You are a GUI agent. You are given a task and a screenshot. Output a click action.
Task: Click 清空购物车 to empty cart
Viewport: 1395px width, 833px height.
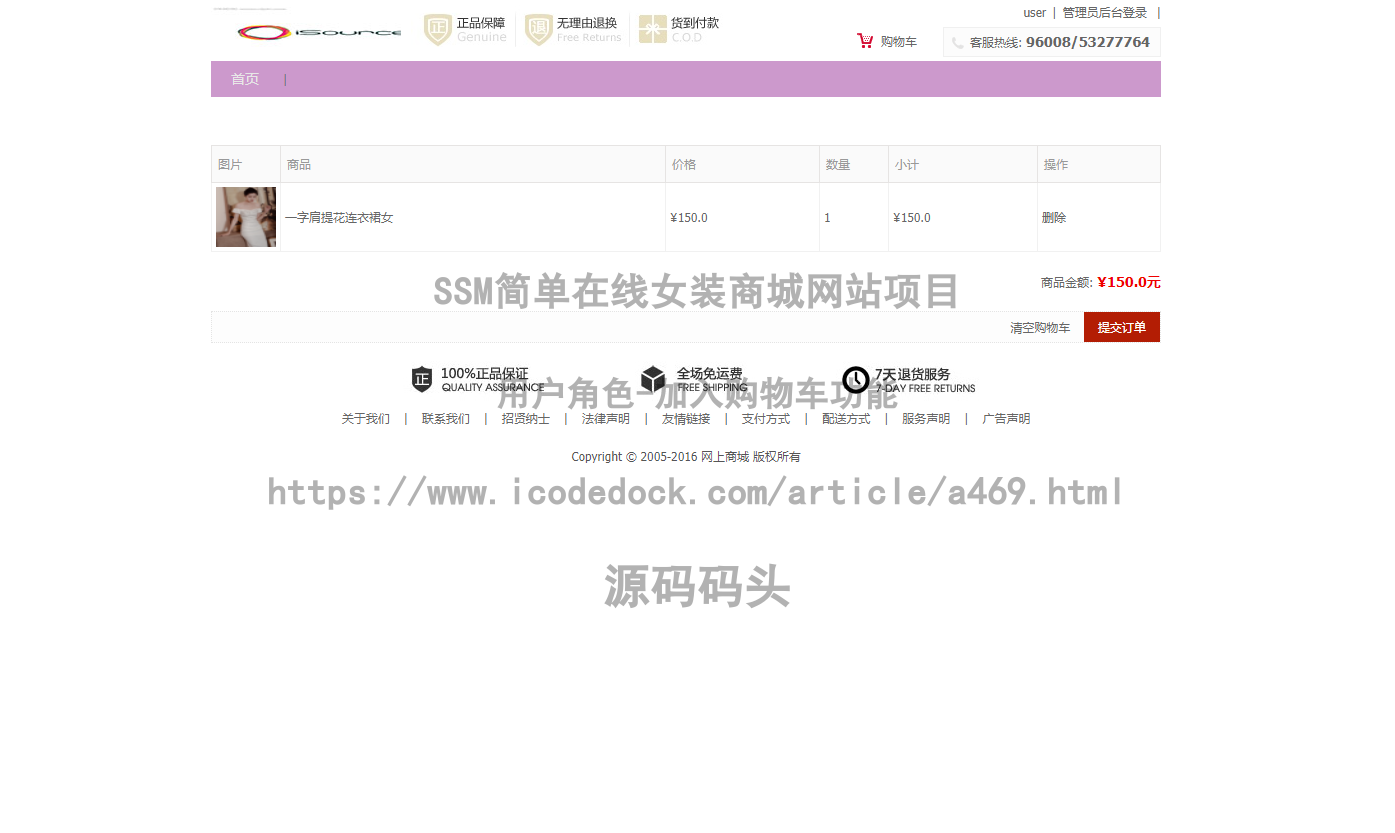pos(1040,327)
